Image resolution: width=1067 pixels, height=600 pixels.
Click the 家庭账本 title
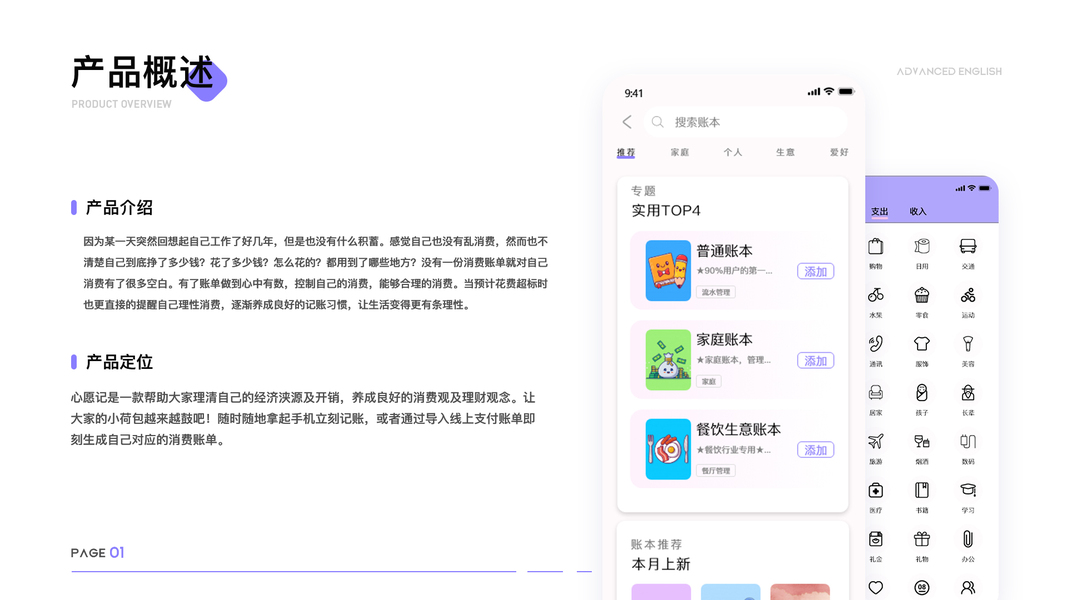pos(724,339)
